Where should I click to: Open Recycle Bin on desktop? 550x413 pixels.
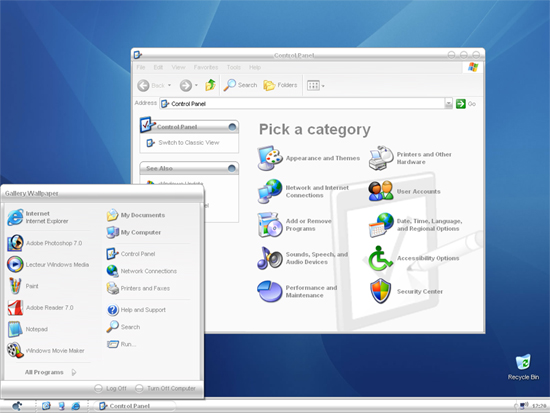pos(523,367)
